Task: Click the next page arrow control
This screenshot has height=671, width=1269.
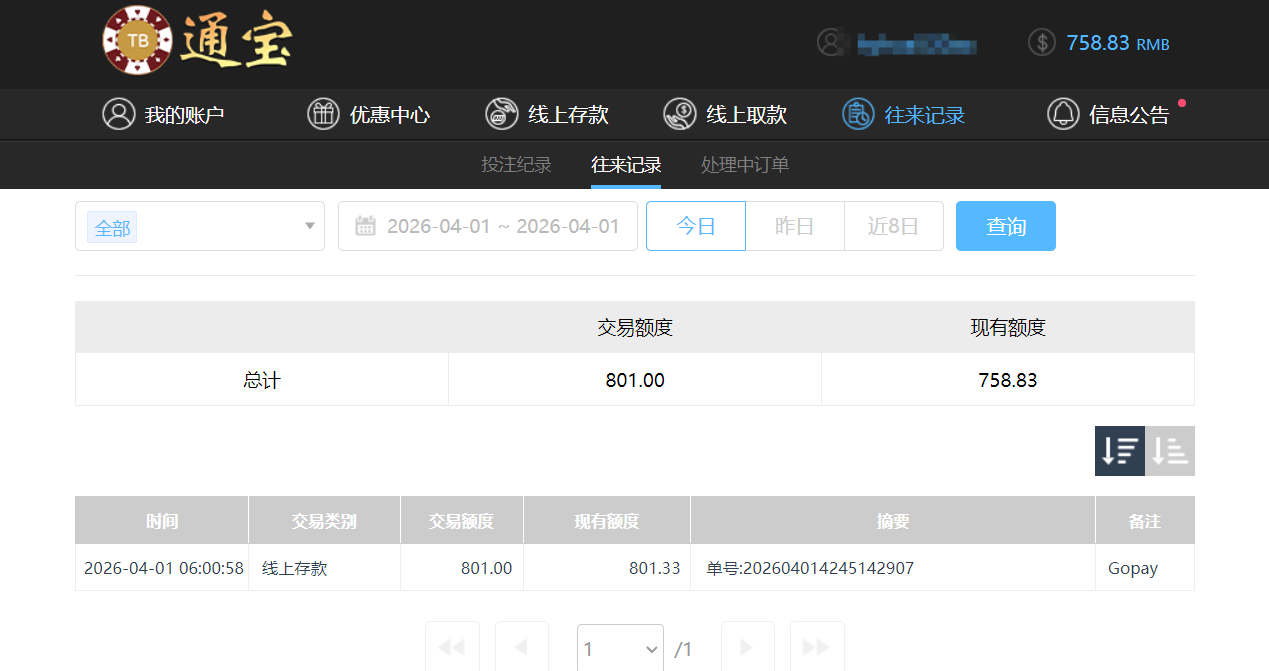Action: [747, 648]
